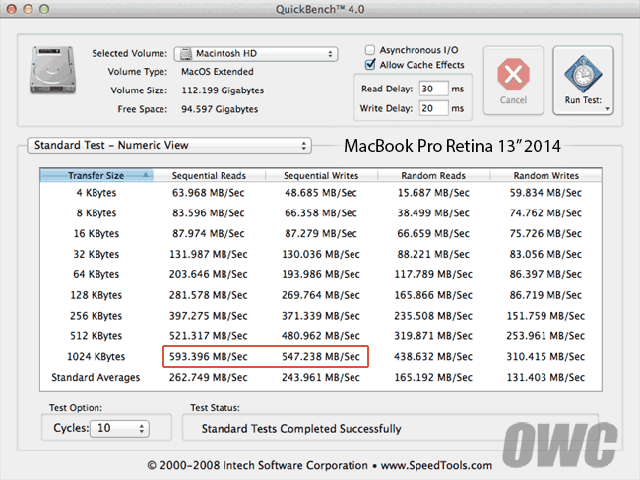Open Standard Test – Numeric View dropdown
Image resolution: width=640 pixels, height=480 pixels.
[x=169, y=145]
